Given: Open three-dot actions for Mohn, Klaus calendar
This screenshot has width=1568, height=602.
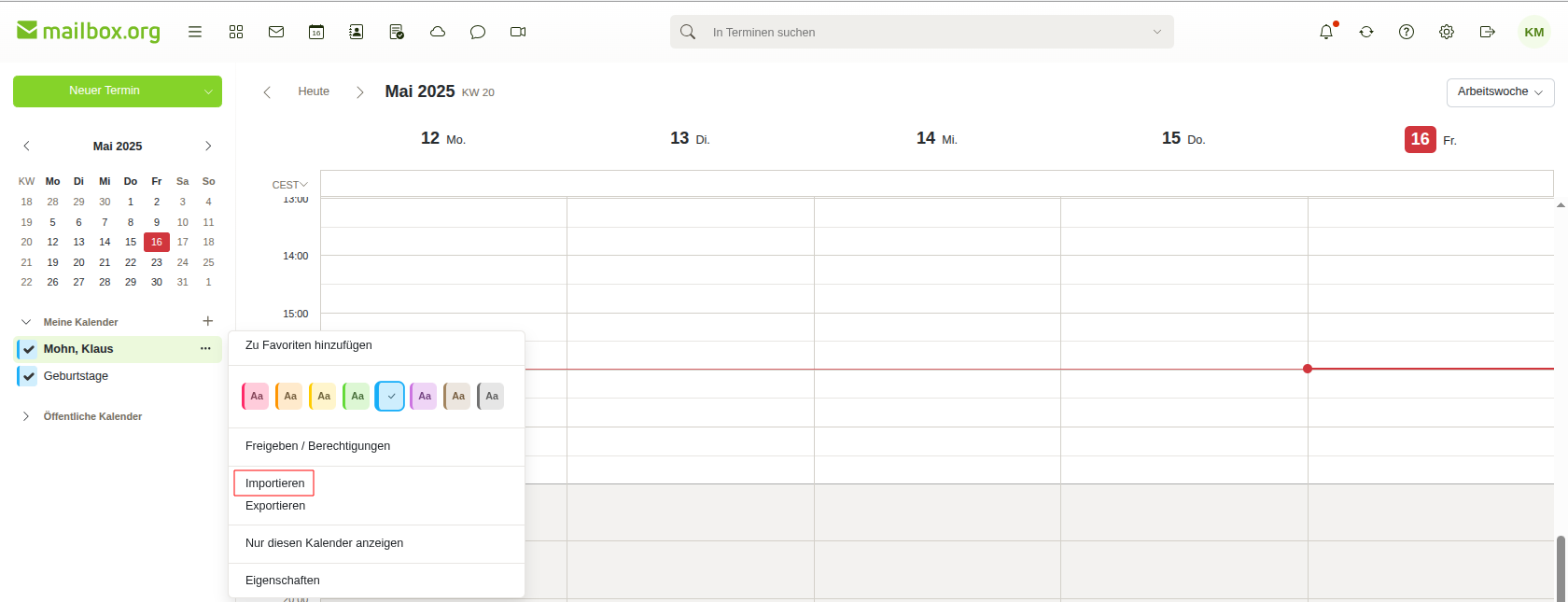Looking at the screenshot, I should pyautogui.click(x=205, y=349).
